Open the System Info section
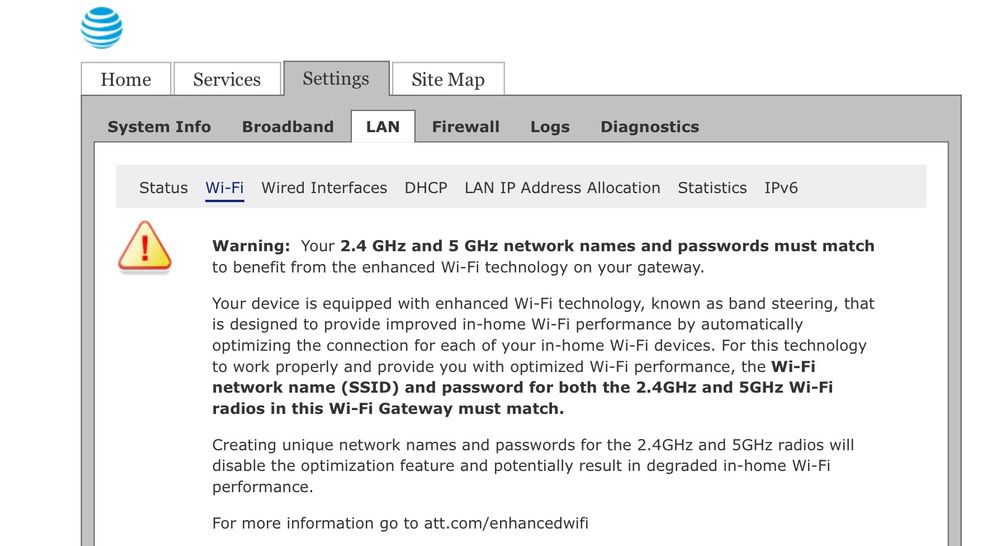 tap(159, 127)
